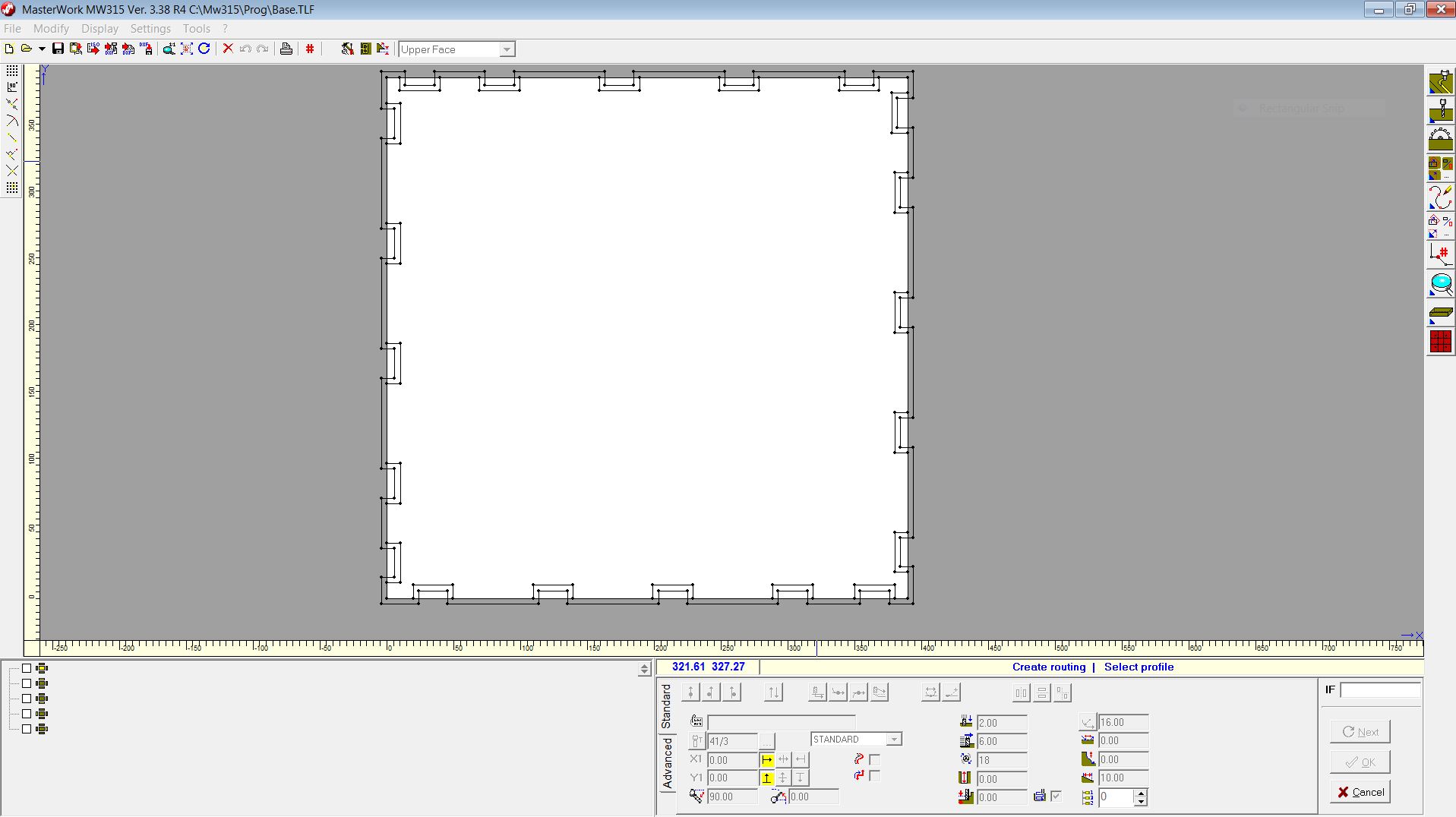
Task: Open the Tools menu
Action: pos(197,29)
